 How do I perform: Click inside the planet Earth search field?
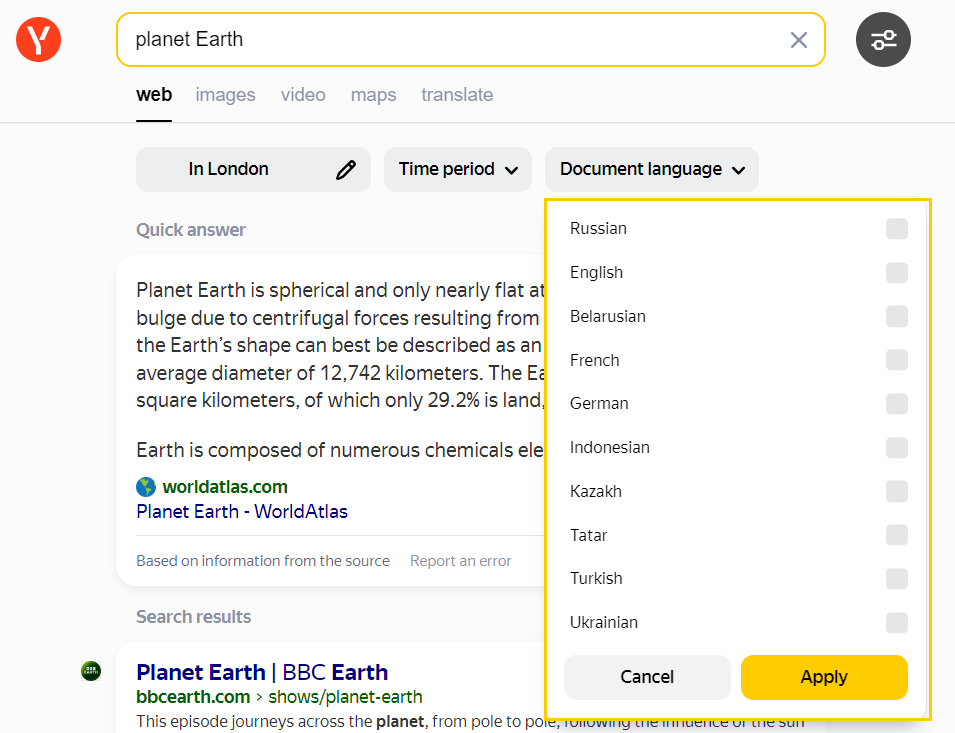tap(450, 40)
